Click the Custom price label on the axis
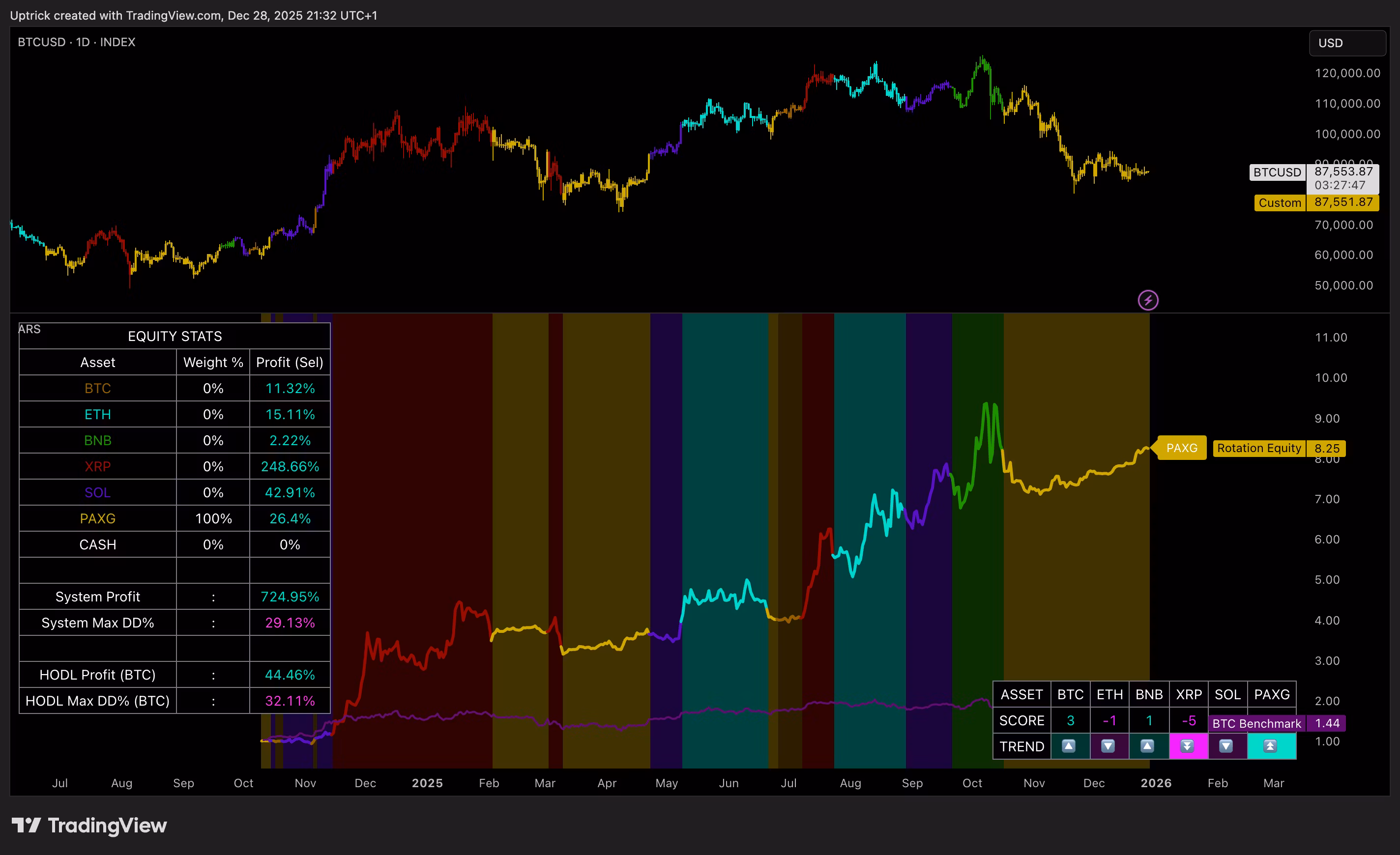Screen dimensions: 1400x855 point(1279,203)
